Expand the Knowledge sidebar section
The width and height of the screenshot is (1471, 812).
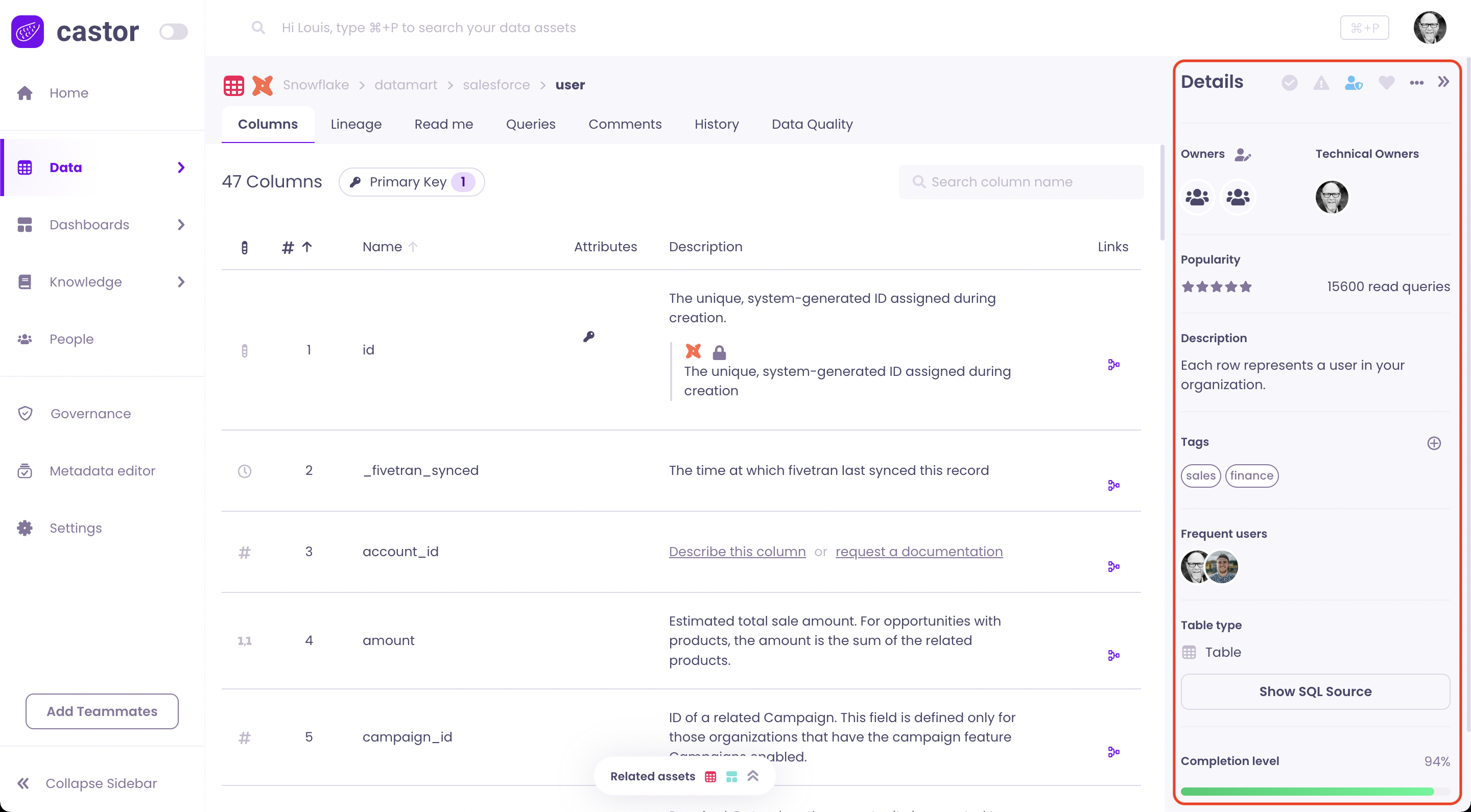tap(180, 281)
